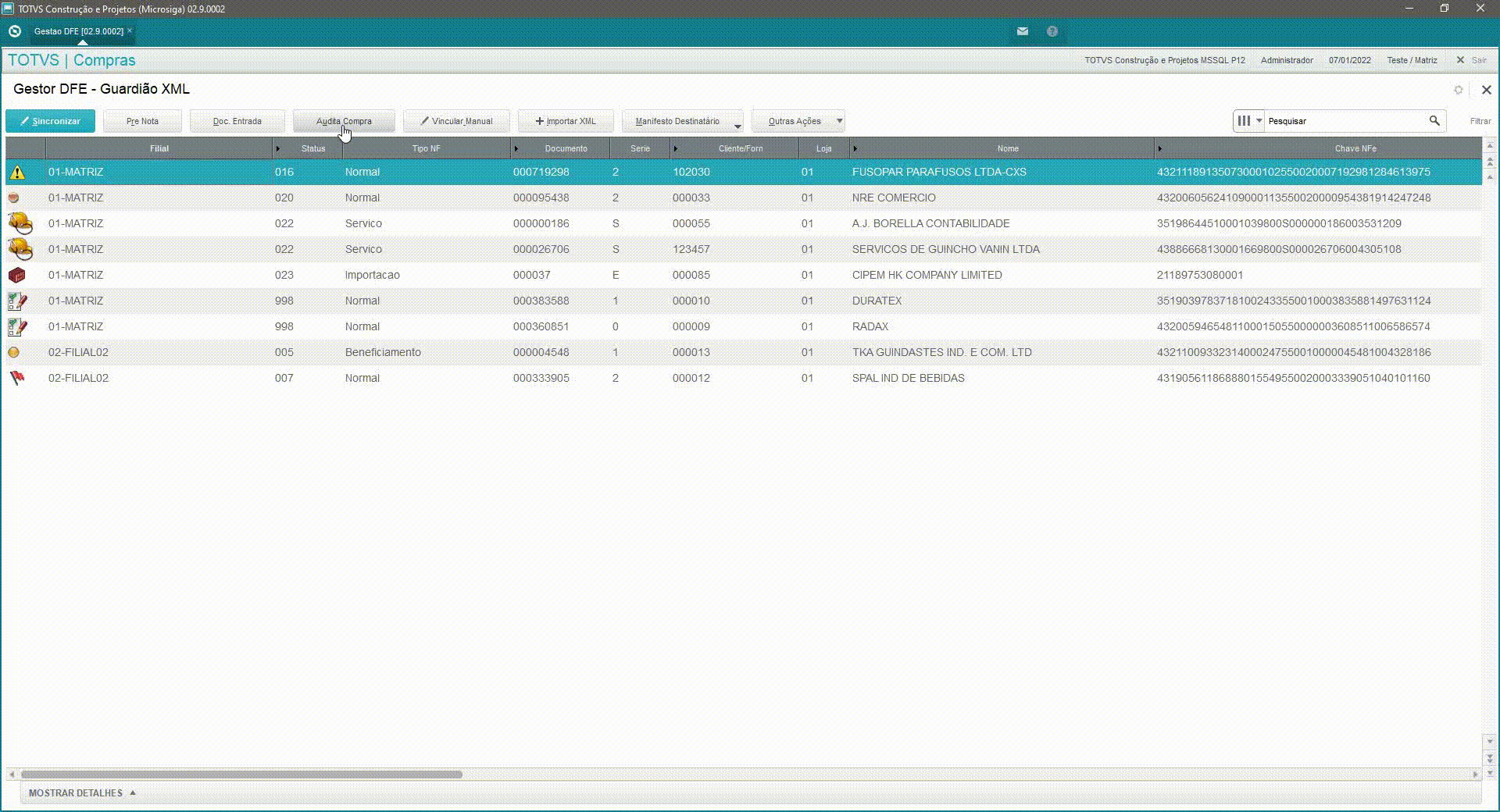Click the Audita Compra button
The width and height of the screenshot is (1500, 812).
coord(344,121)
